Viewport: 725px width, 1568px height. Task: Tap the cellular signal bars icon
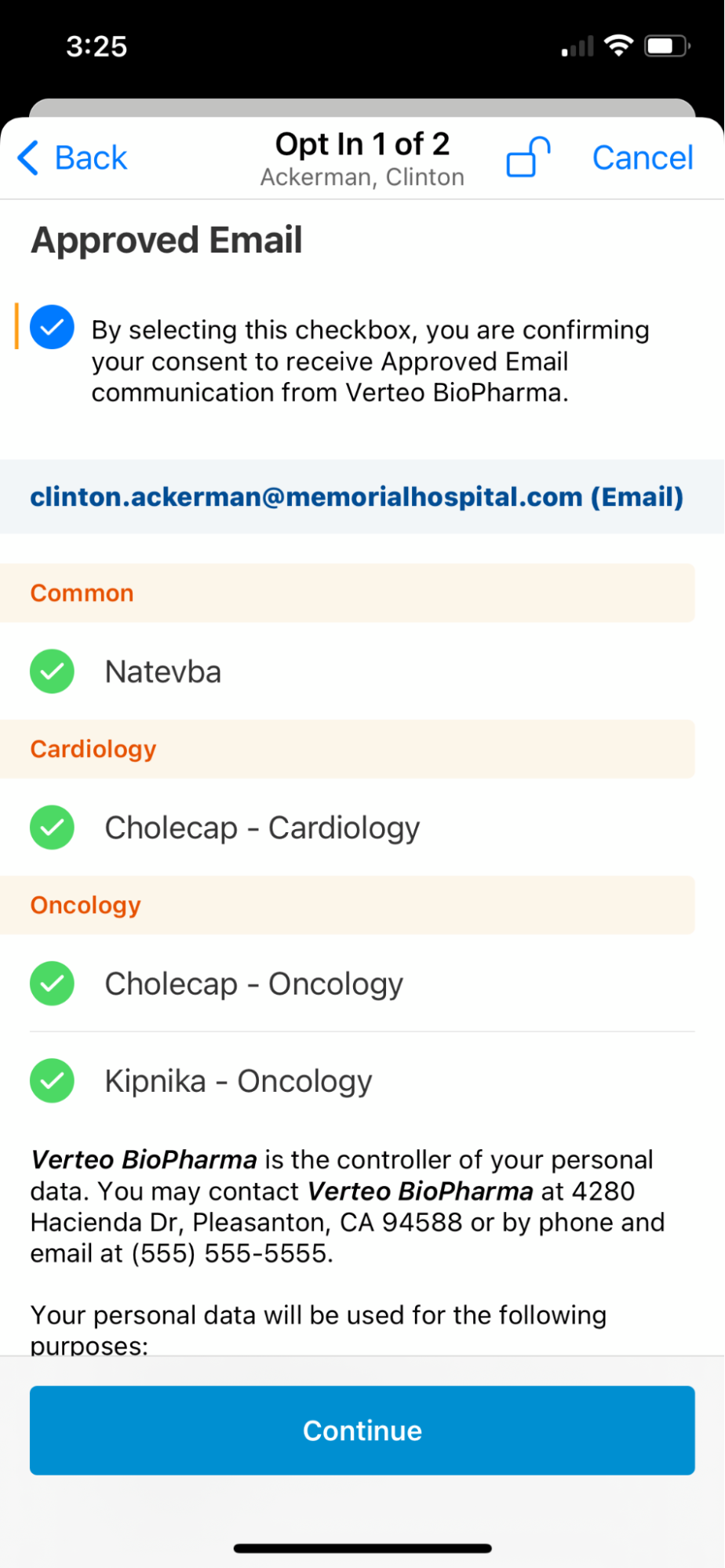pyautogui.click(x=577, y=48)
